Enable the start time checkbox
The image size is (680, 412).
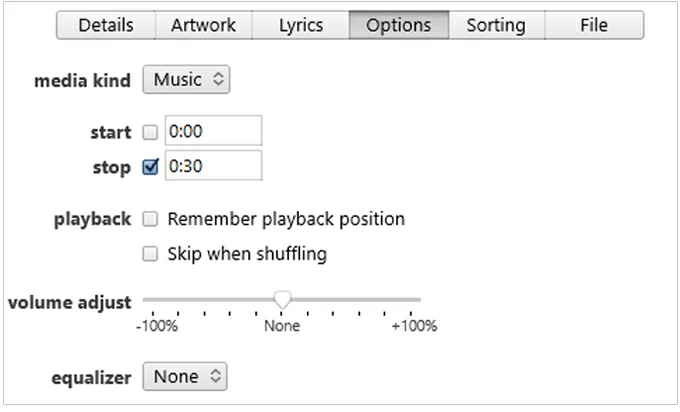(x=151, y=132)
